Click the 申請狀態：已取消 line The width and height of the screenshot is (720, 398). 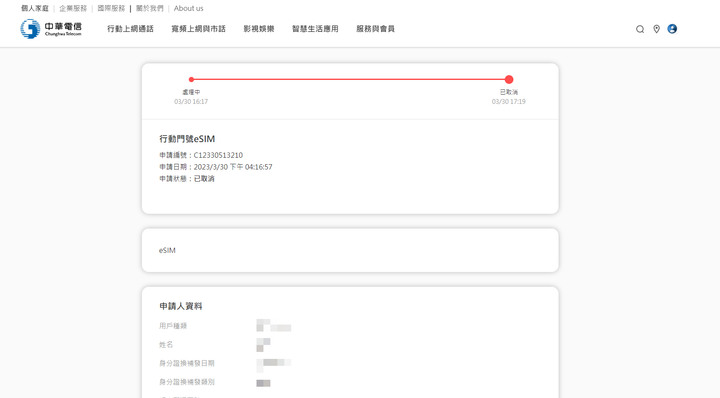point(187,179)
